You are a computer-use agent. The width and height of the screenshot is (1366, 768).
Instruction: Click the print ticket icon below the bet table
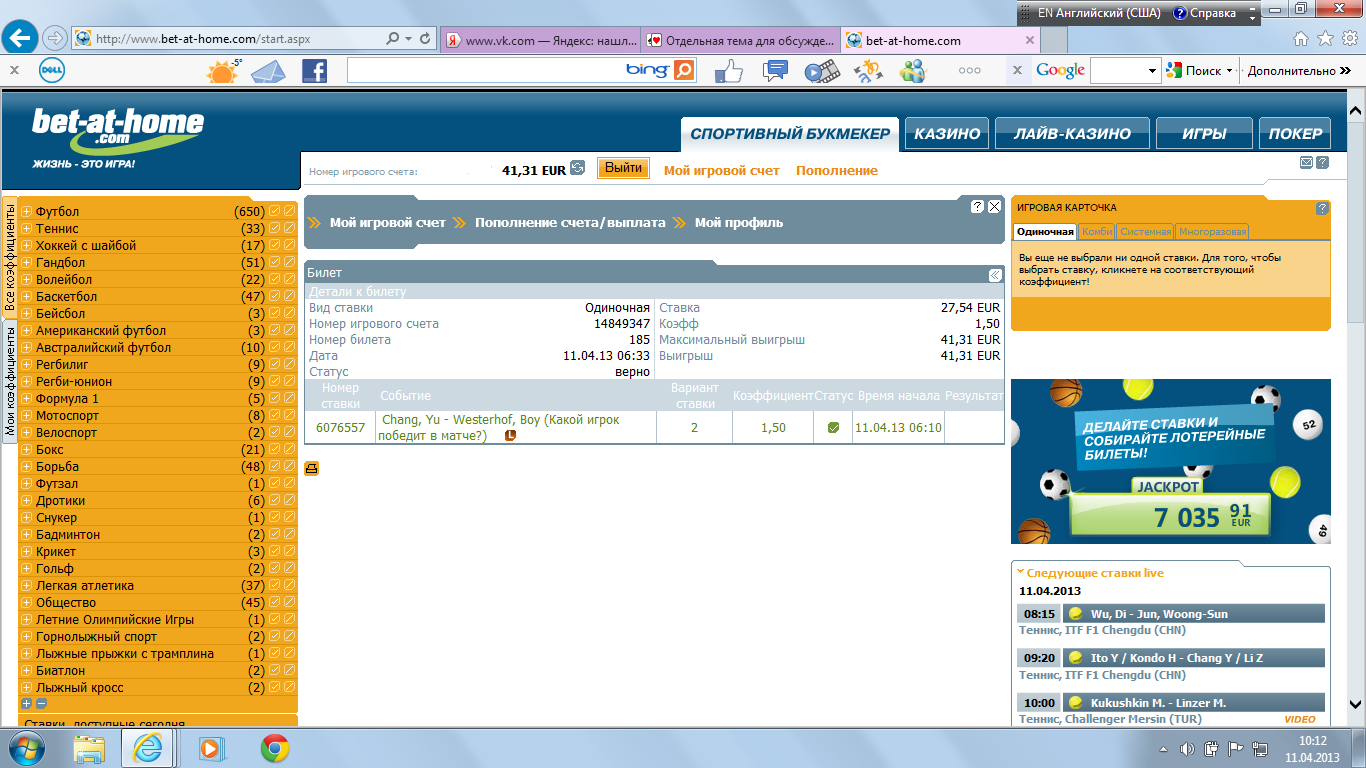pyautogui.click(x=312, y=468)
